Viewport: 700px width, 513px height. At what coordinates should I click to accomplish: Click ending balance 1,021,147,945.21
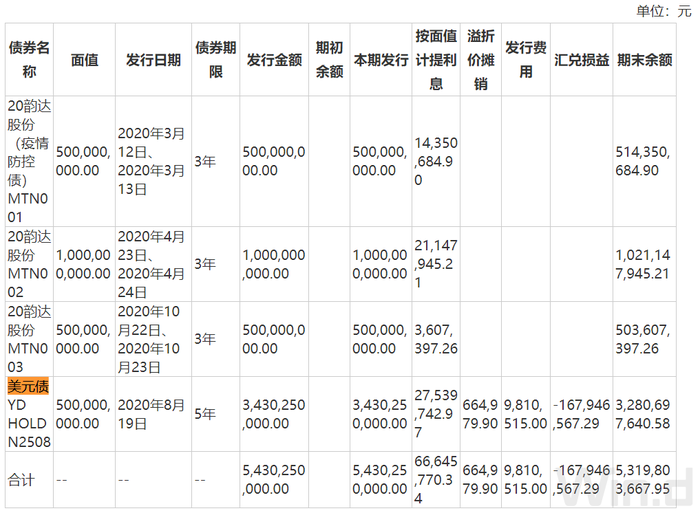[x=643, y=264]
